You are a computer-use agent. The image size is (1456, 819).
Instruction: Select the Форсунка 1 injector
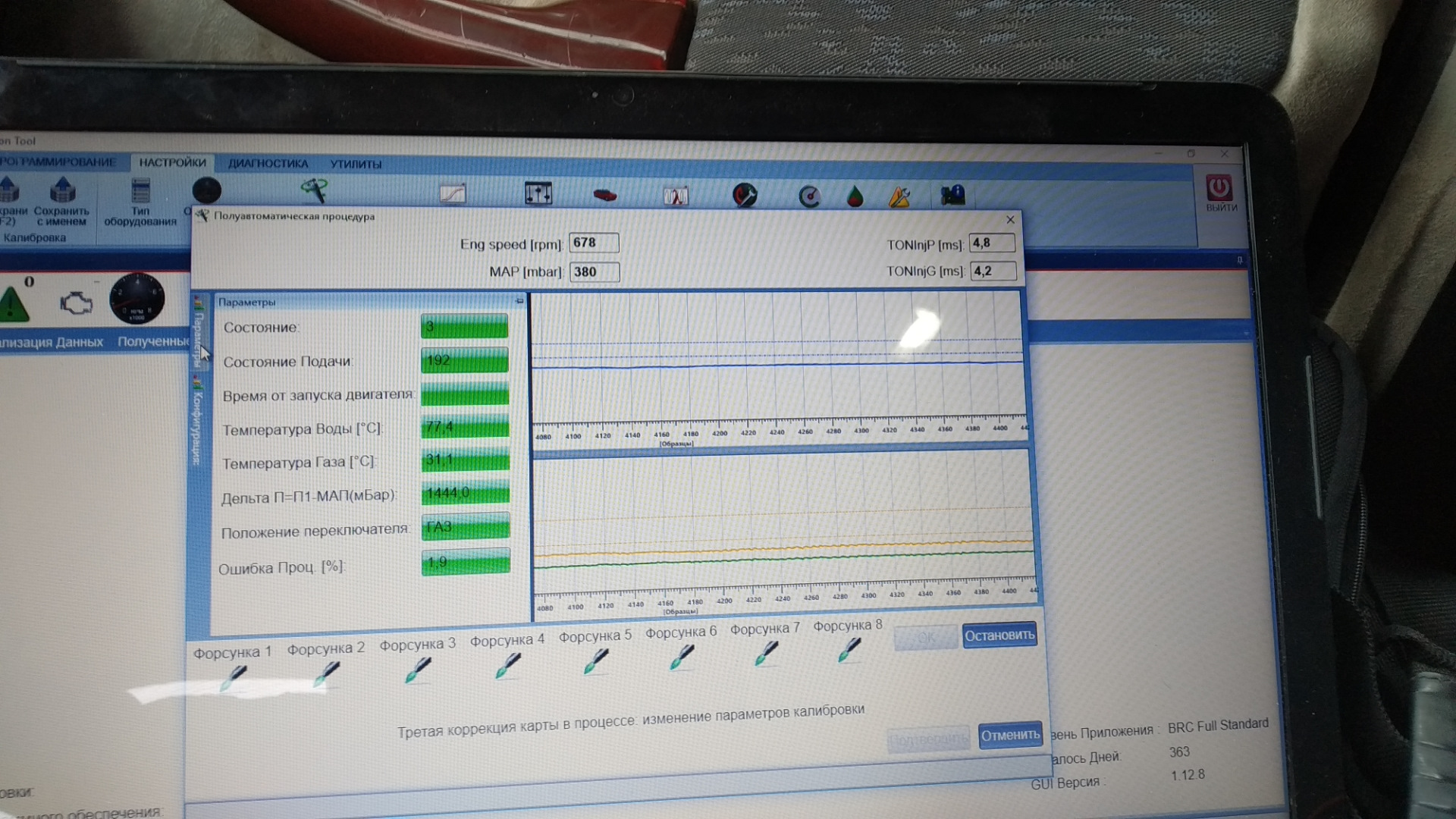(233, 676)
